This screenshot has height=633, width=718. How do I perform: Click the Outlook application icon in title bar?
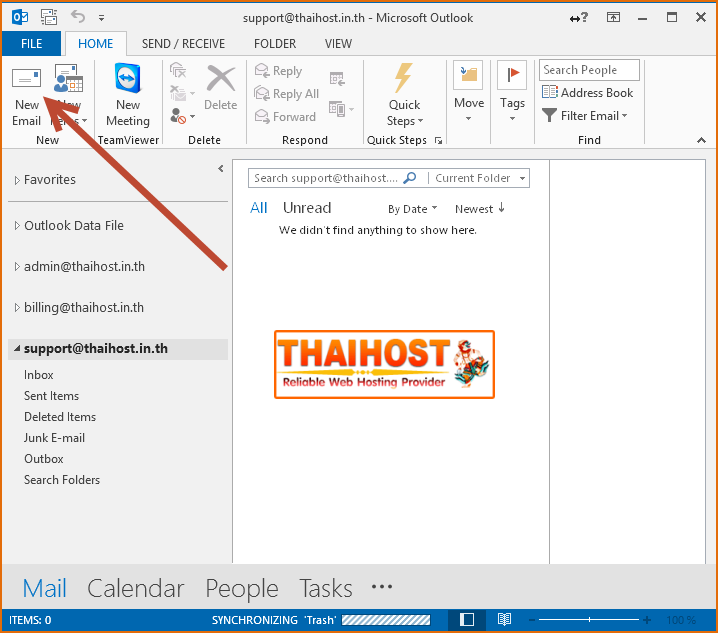pos(20,17)
